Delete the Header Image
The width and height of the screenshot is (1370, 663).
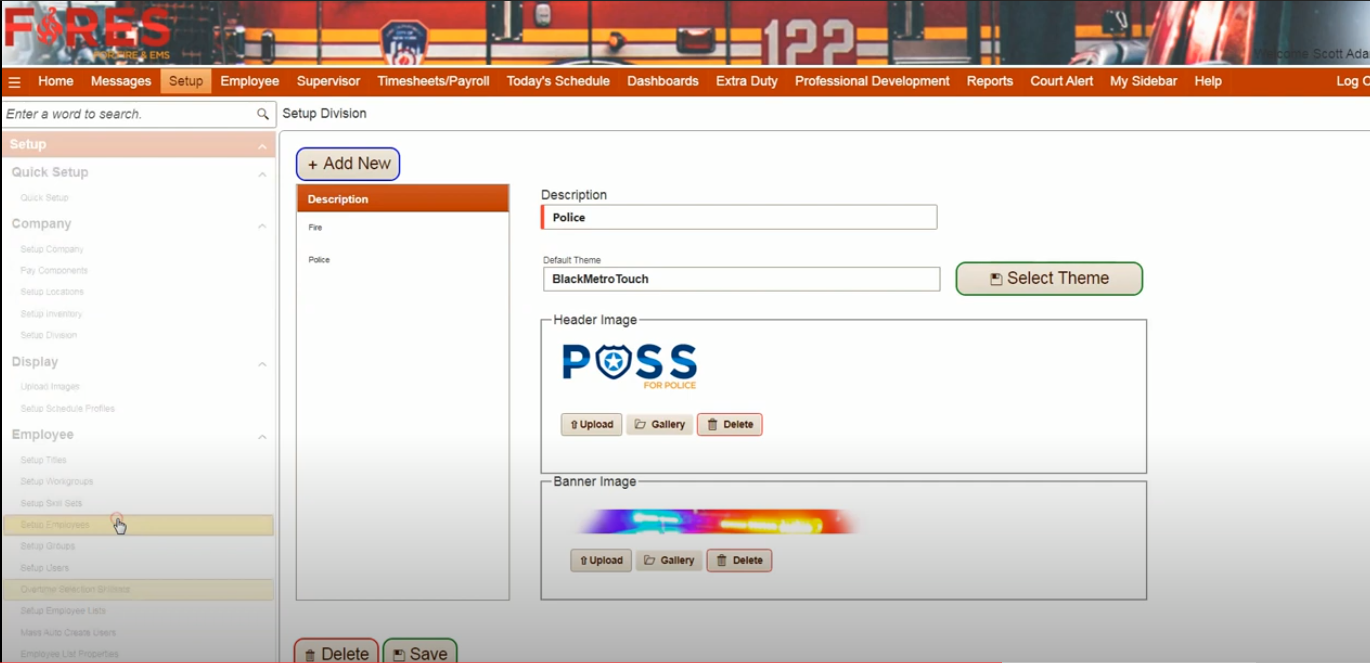point(730,424)
